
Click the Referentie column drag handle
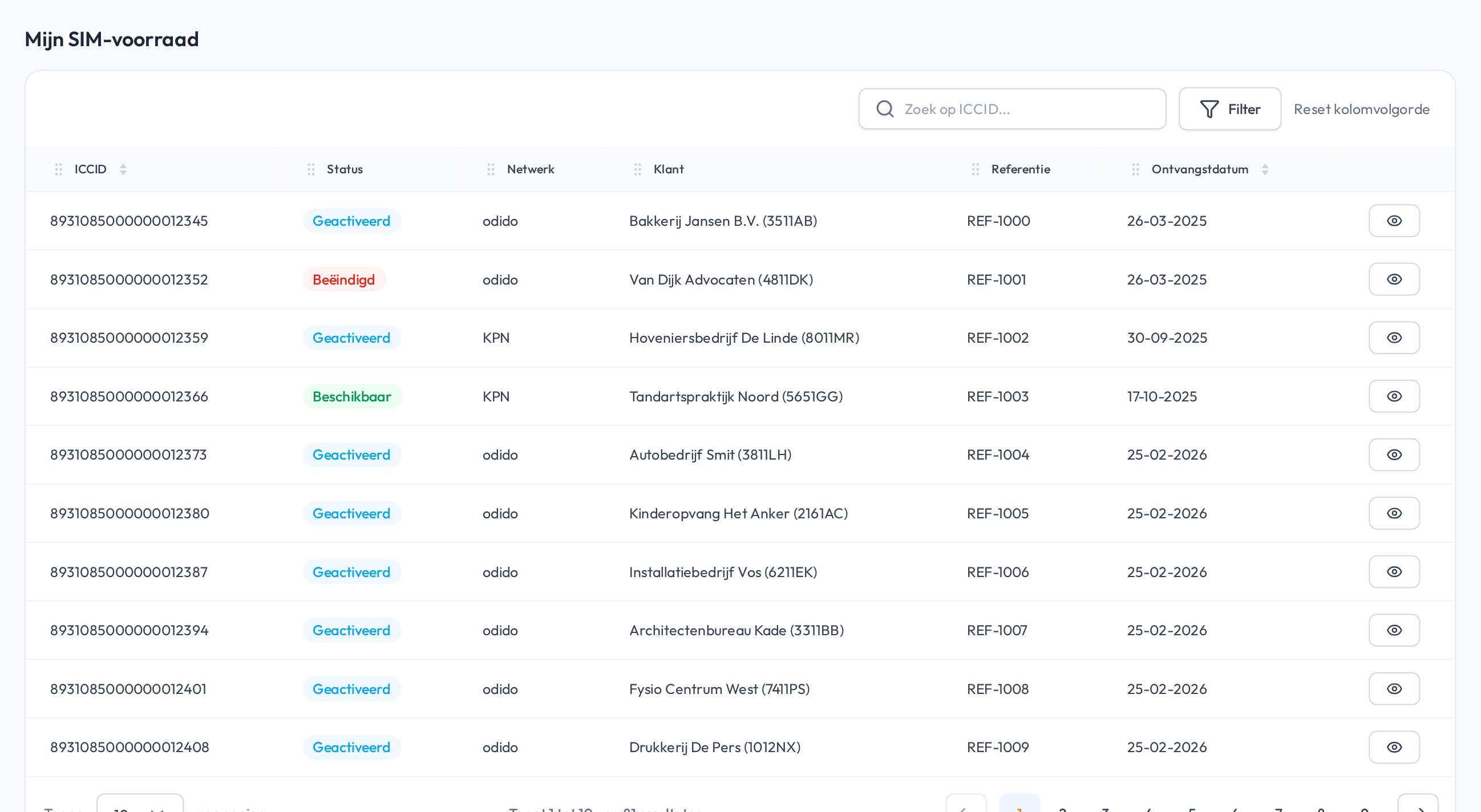975,169
